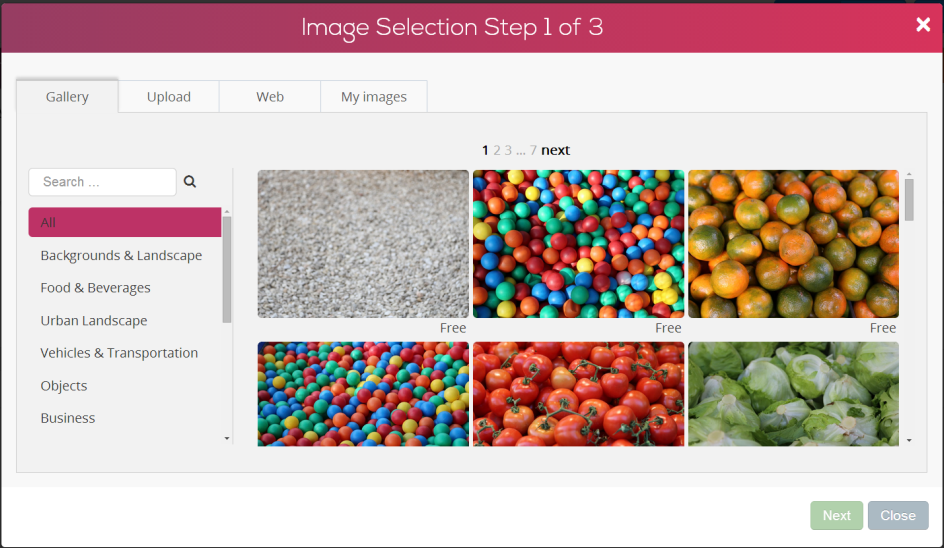Pick the Vehicles & Transportation category
The height and width of the screenshot is (548, 944).
[x=119, y=353]
